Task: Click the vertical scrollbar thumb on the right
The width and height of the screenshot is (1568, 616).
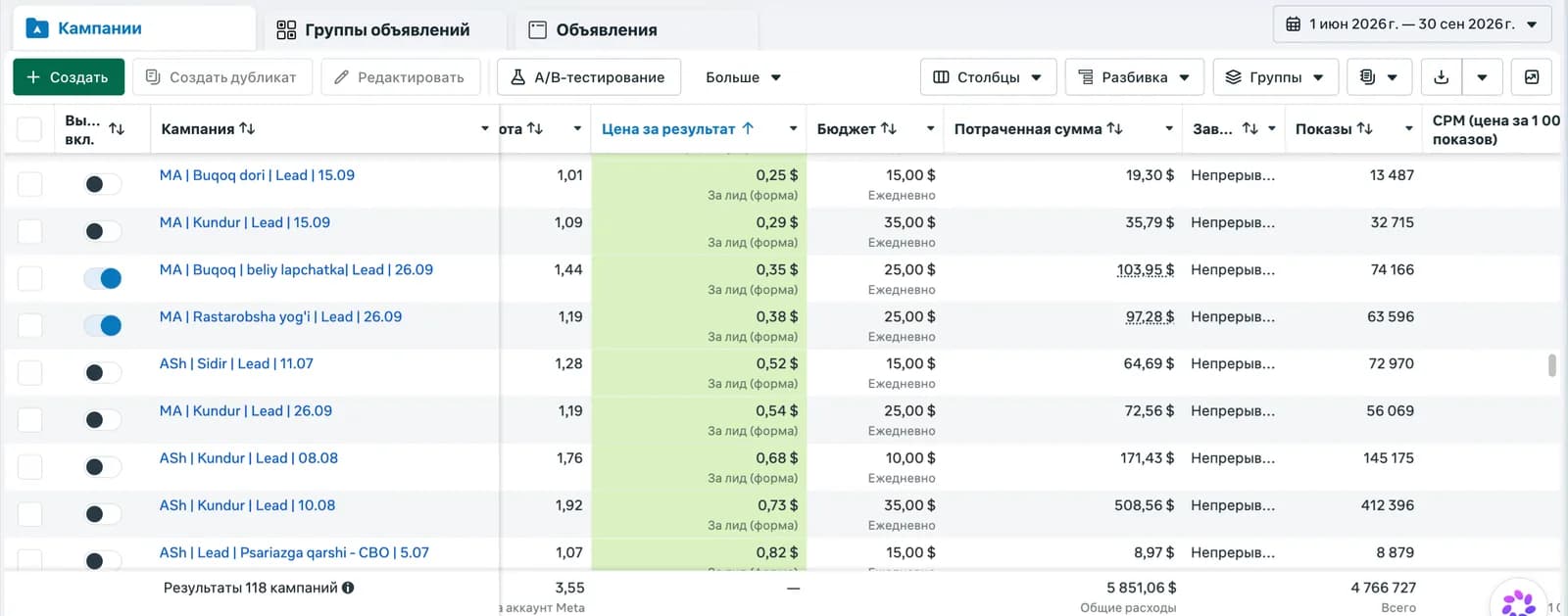Action: (1551, 365)
